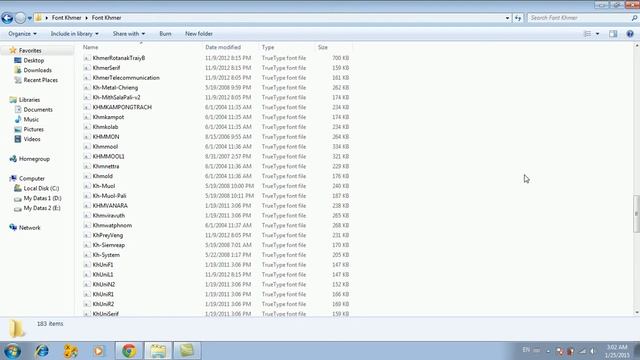Click the KhmerSerif file icon
The image size is (640, 360).
pos(87,68)
